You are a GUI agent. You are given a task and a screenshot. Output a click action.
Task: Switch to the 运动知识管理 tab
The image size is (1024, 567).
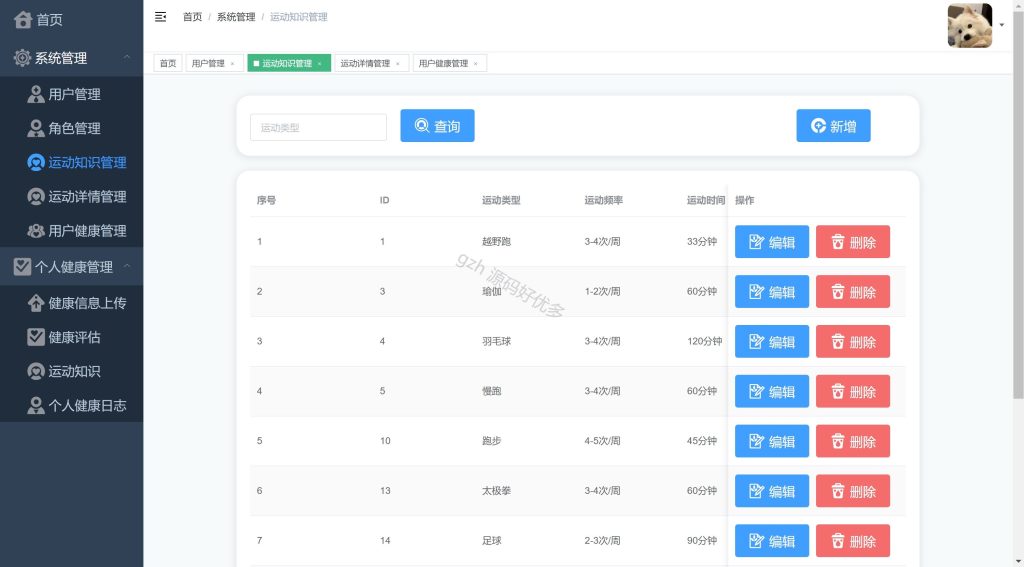tap(287, 63)
